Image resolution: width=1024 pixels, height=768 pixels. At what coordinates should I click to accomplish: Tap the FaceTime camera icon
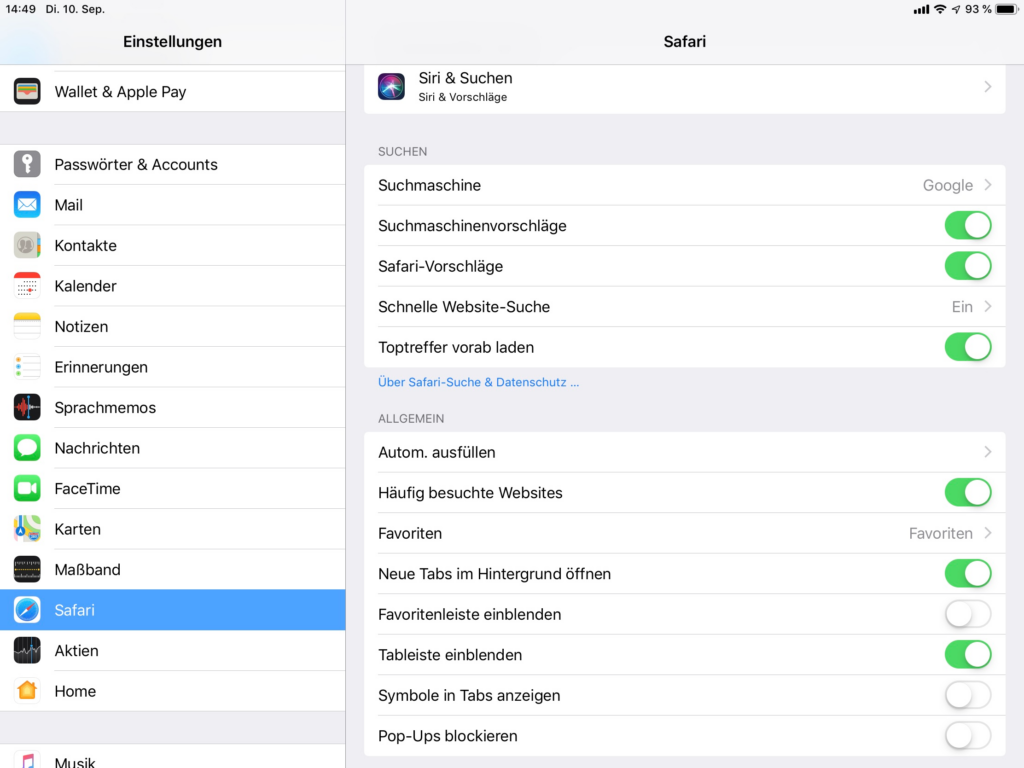[x=27, y=489]
